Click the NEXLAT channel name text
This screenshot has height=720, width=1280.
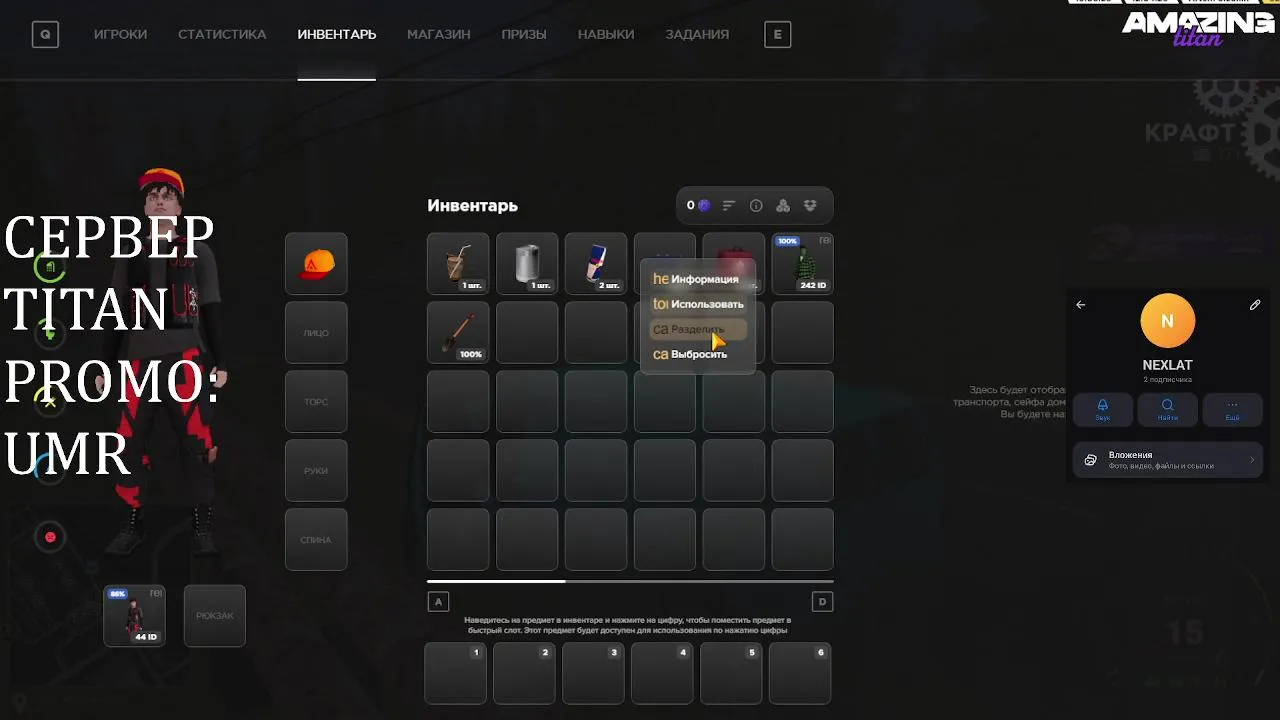(x=1167, y=365)
